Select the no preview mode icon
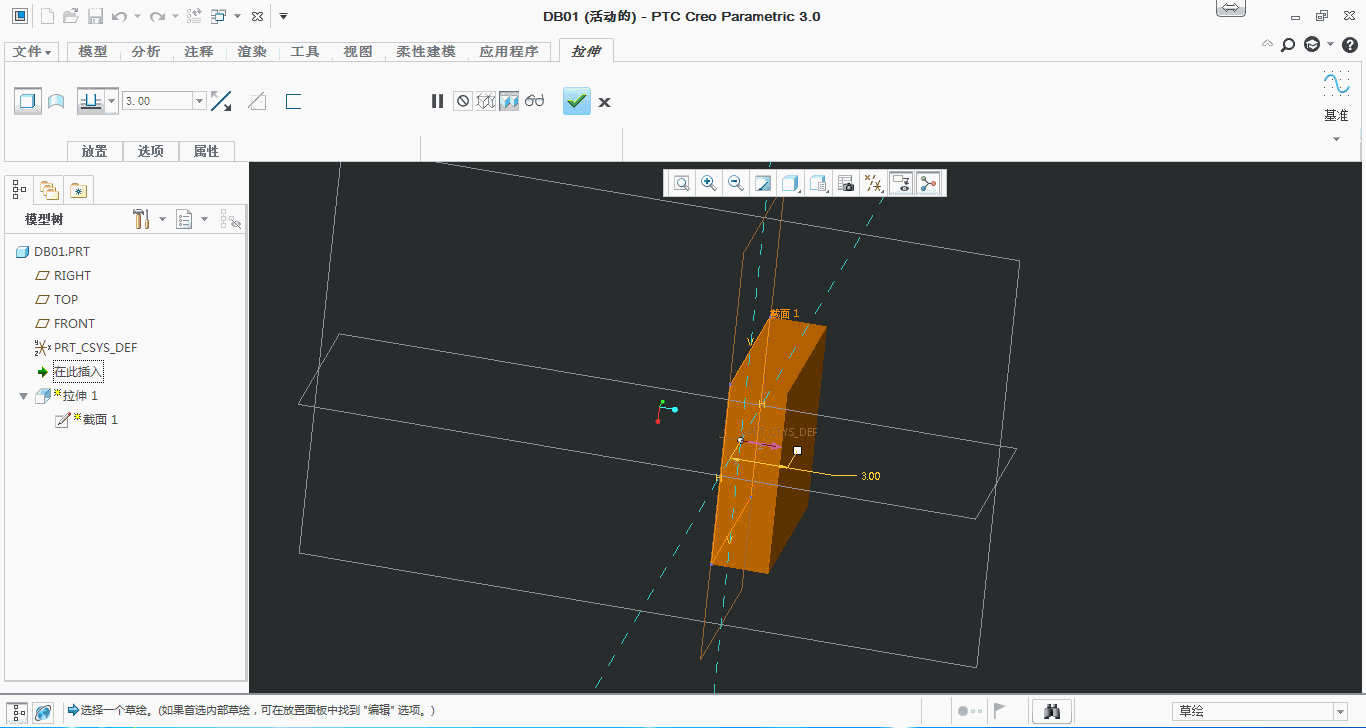The width and height of the screenshot is (1366, 728). (x=462, y=101)
